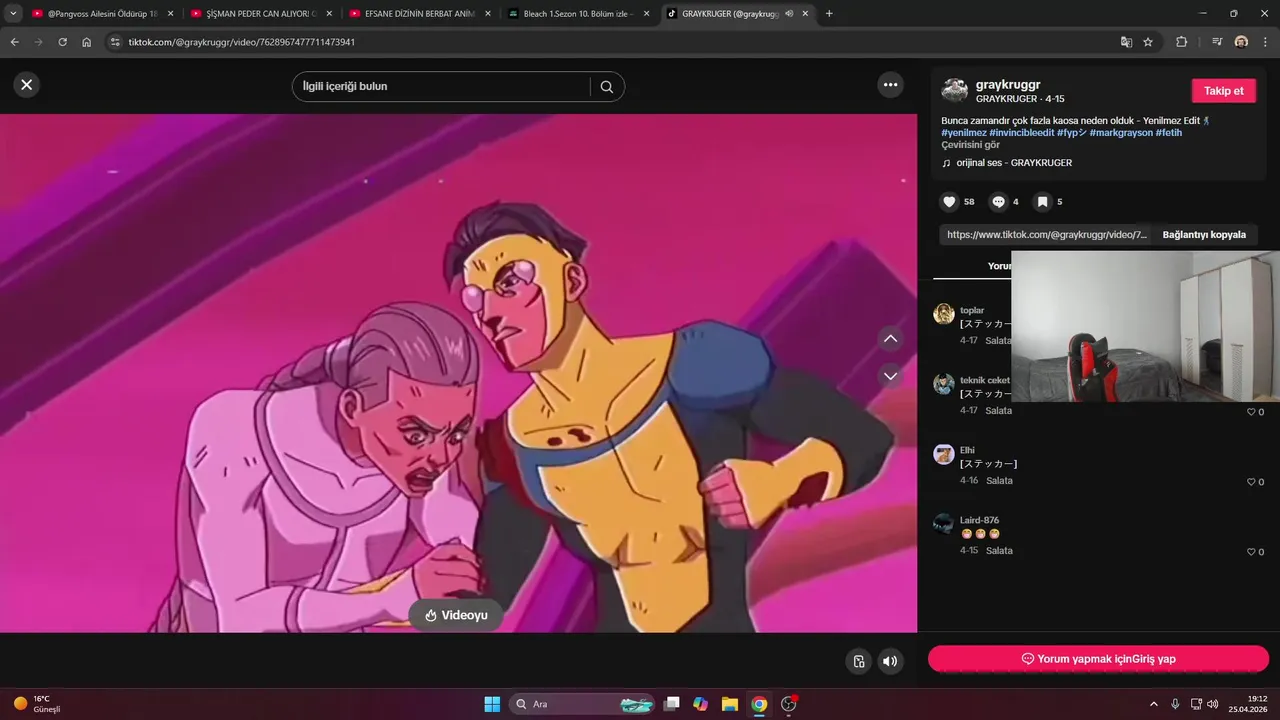Image resolution: width=1280 pixels, height=720 pixels.
Task: Open toplar commenter avatar
Action: 944,314
